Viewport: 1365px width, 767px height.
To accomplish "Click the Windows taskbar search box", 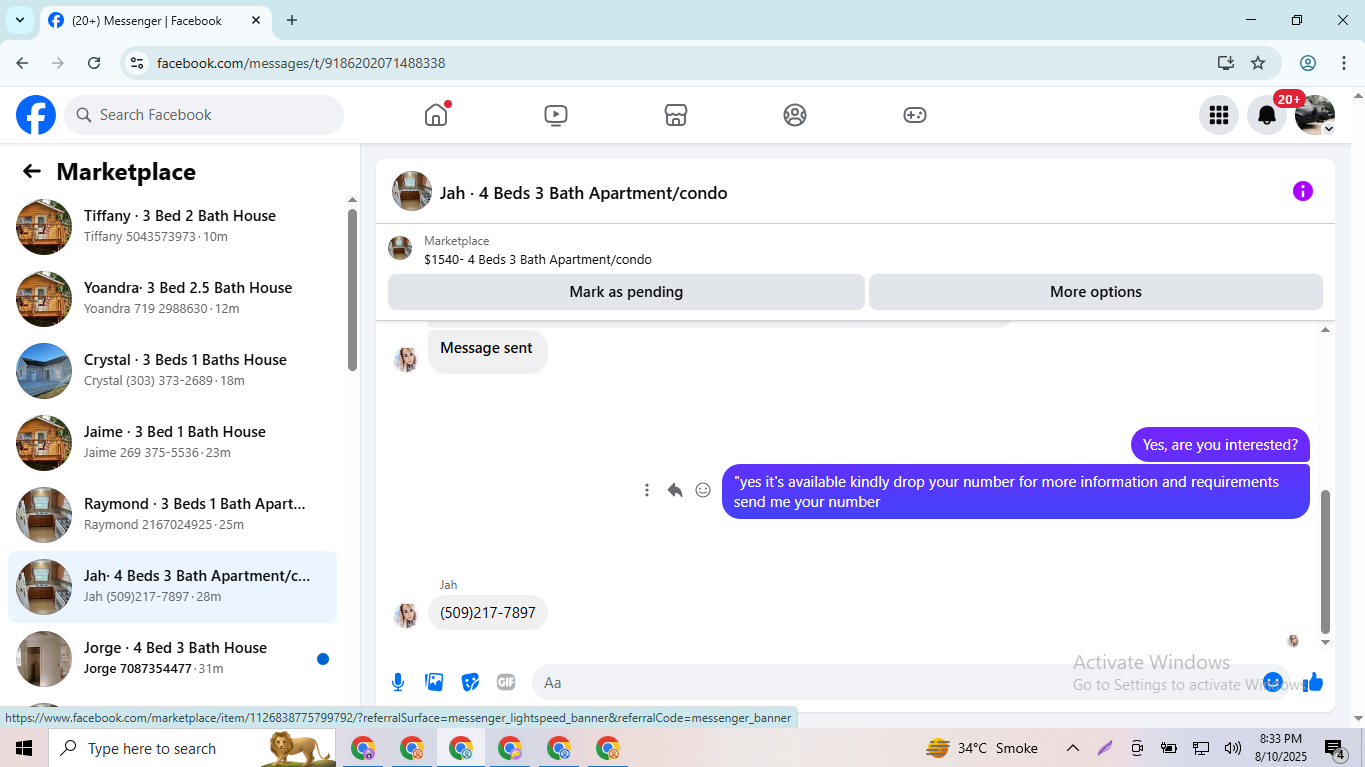I will (190, 748).
